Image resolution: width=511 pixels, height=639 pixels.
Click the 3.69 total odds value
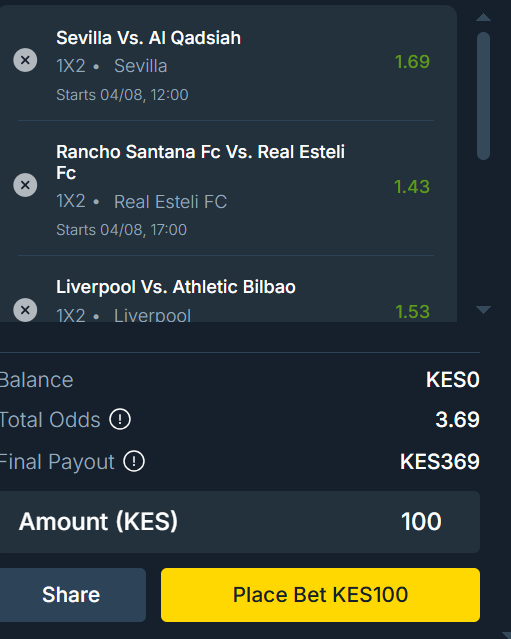[458, 419]
